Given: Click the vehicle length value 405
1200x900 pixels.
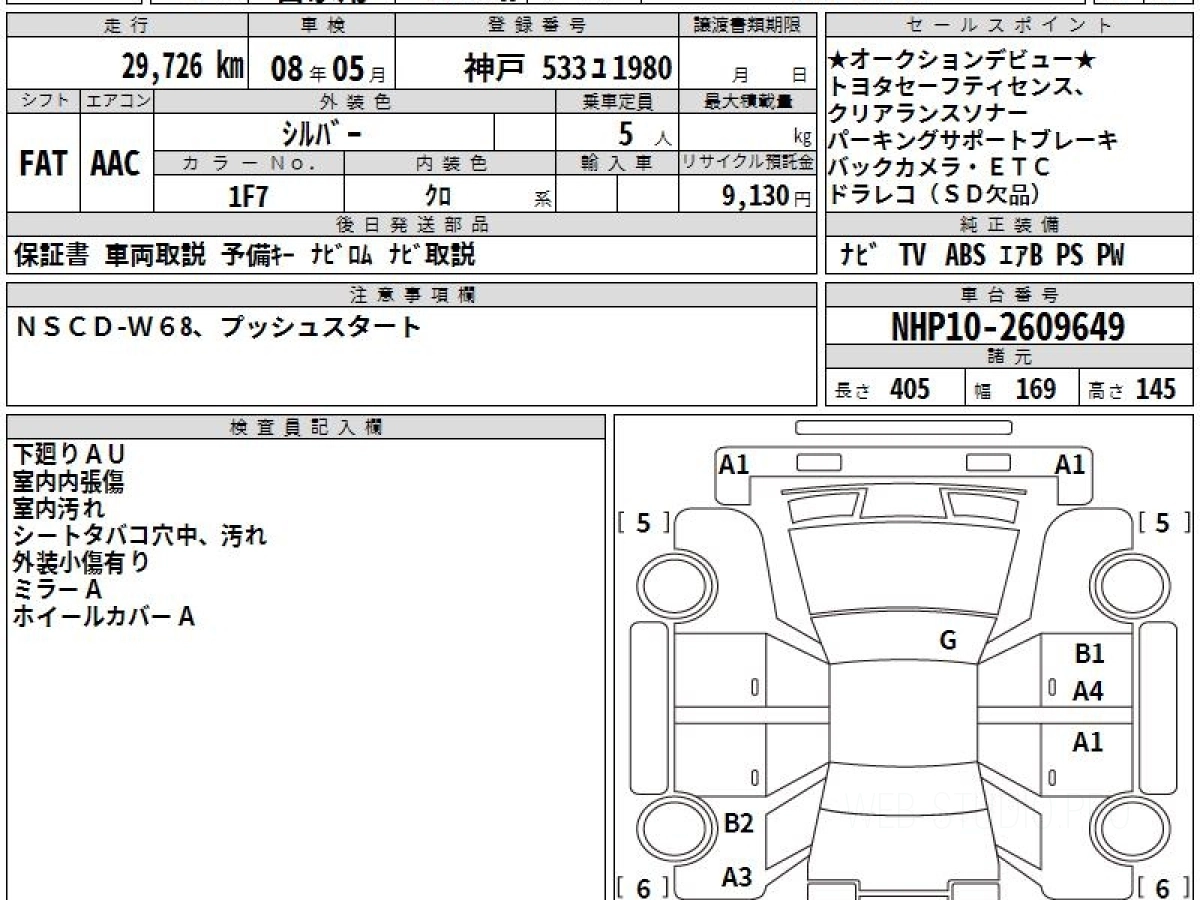Looking at the screenshot, I should 909,389.
